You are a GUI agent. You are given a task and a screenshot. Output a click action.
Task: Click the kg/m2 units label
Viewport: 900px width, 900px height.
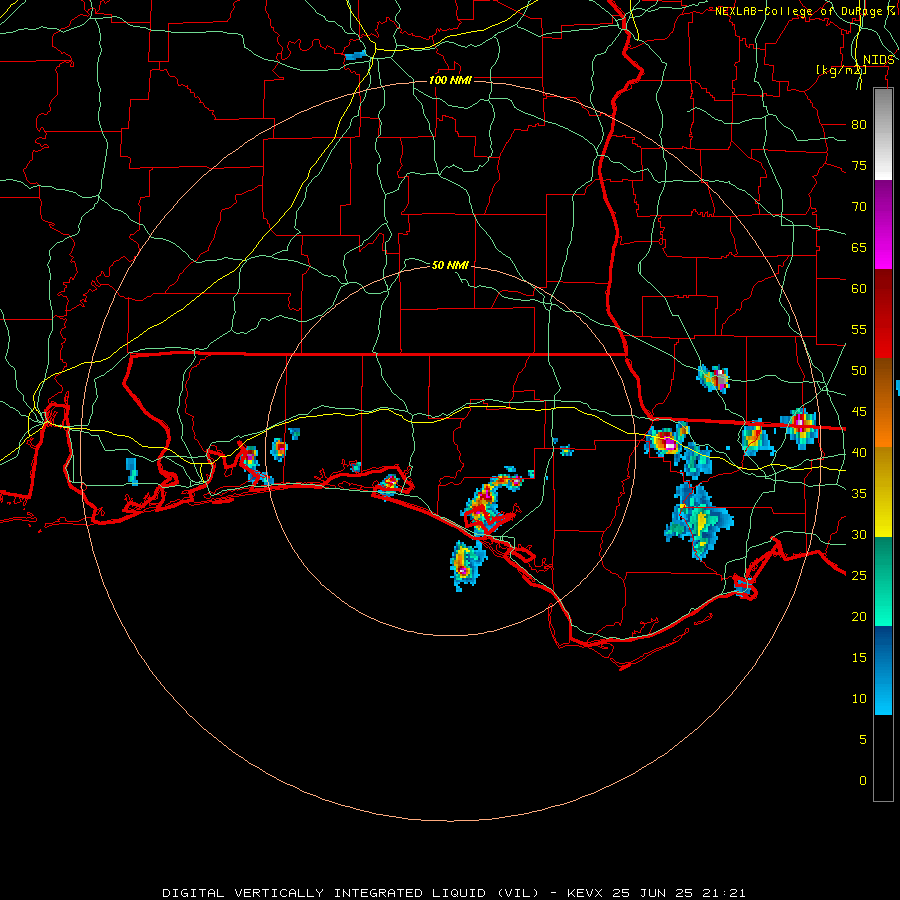coord(841,70)
